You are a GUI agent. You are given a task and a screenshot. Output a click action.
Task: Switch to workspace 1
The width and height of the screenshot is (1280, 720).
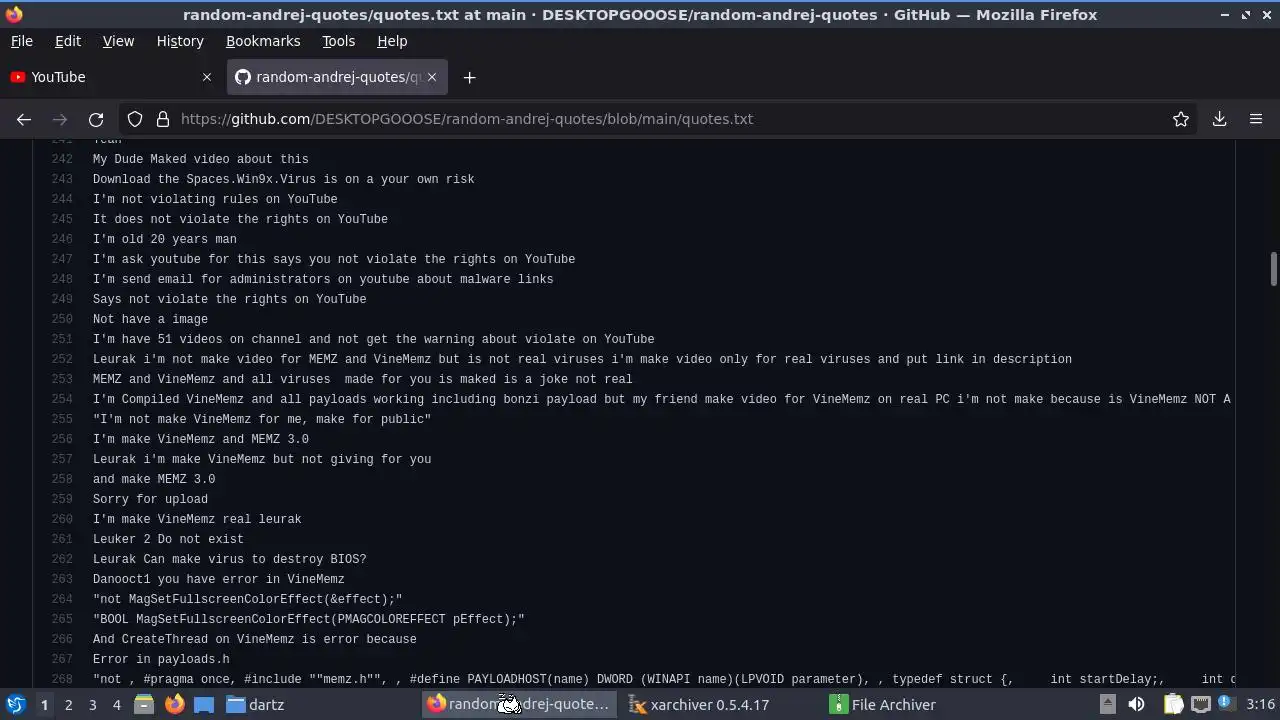pyautogui.click(x=44, y=705)
